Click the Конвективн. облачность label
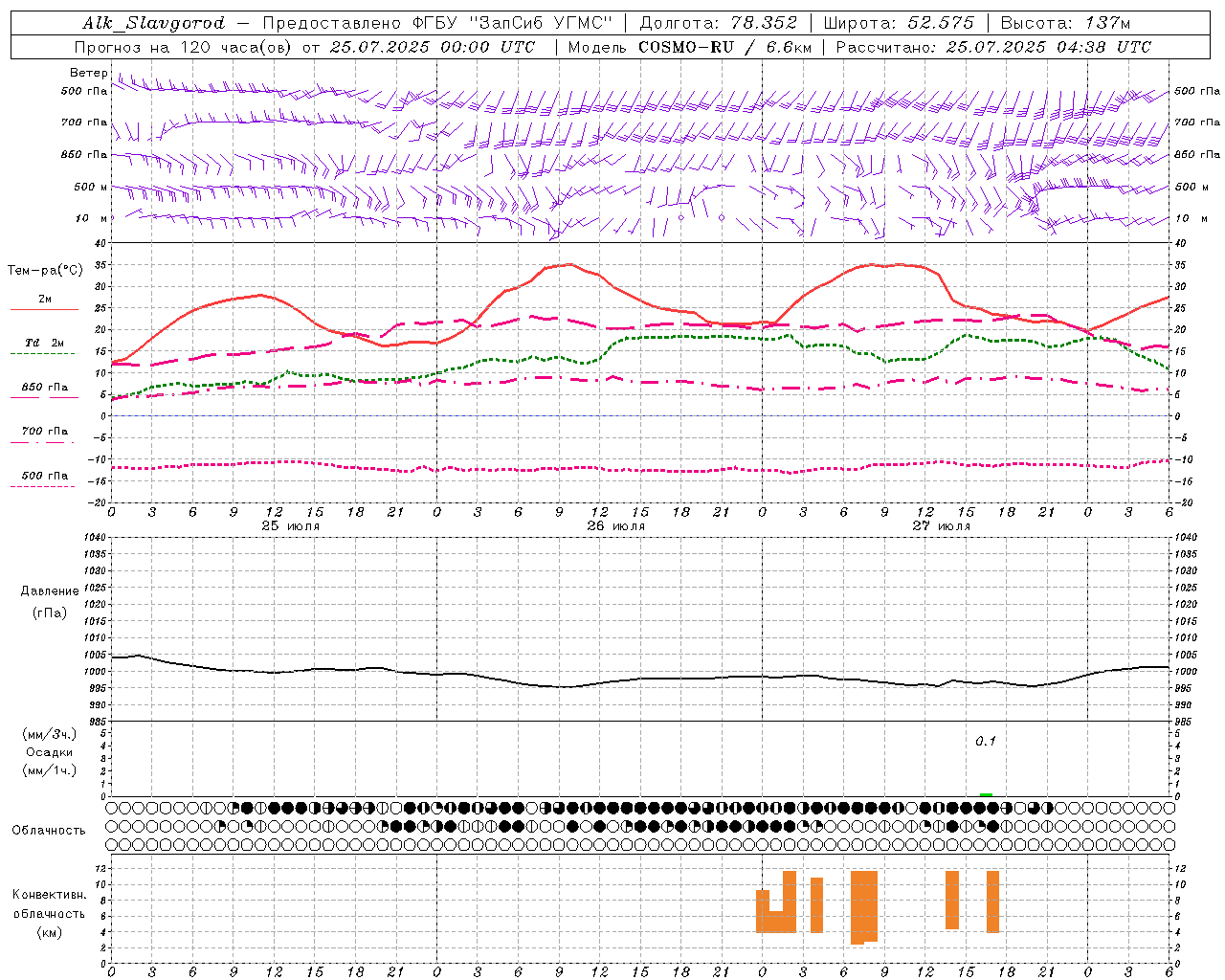 tap(49, 904)
